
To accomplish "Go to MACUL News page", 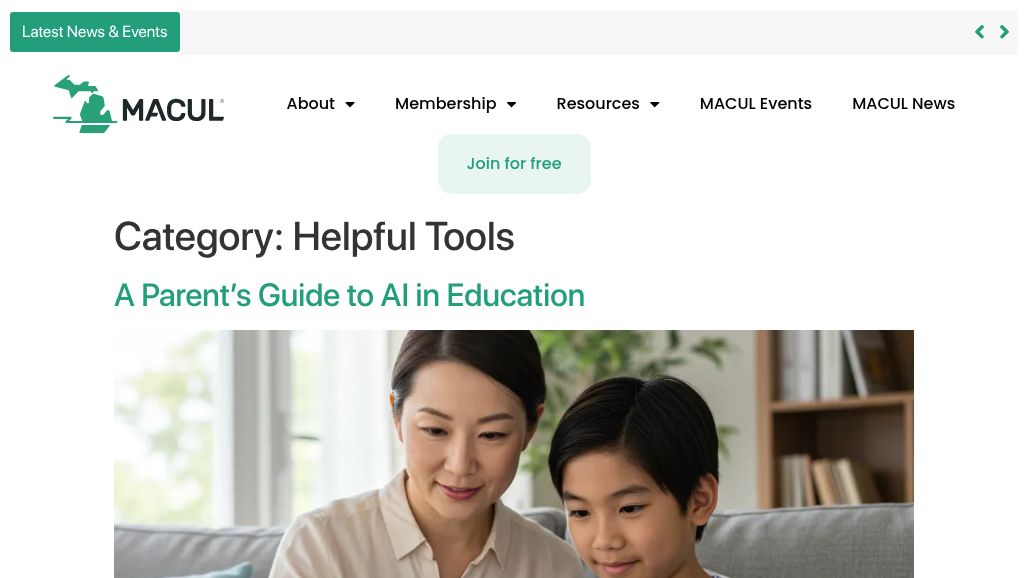I will tap(903, 104).
